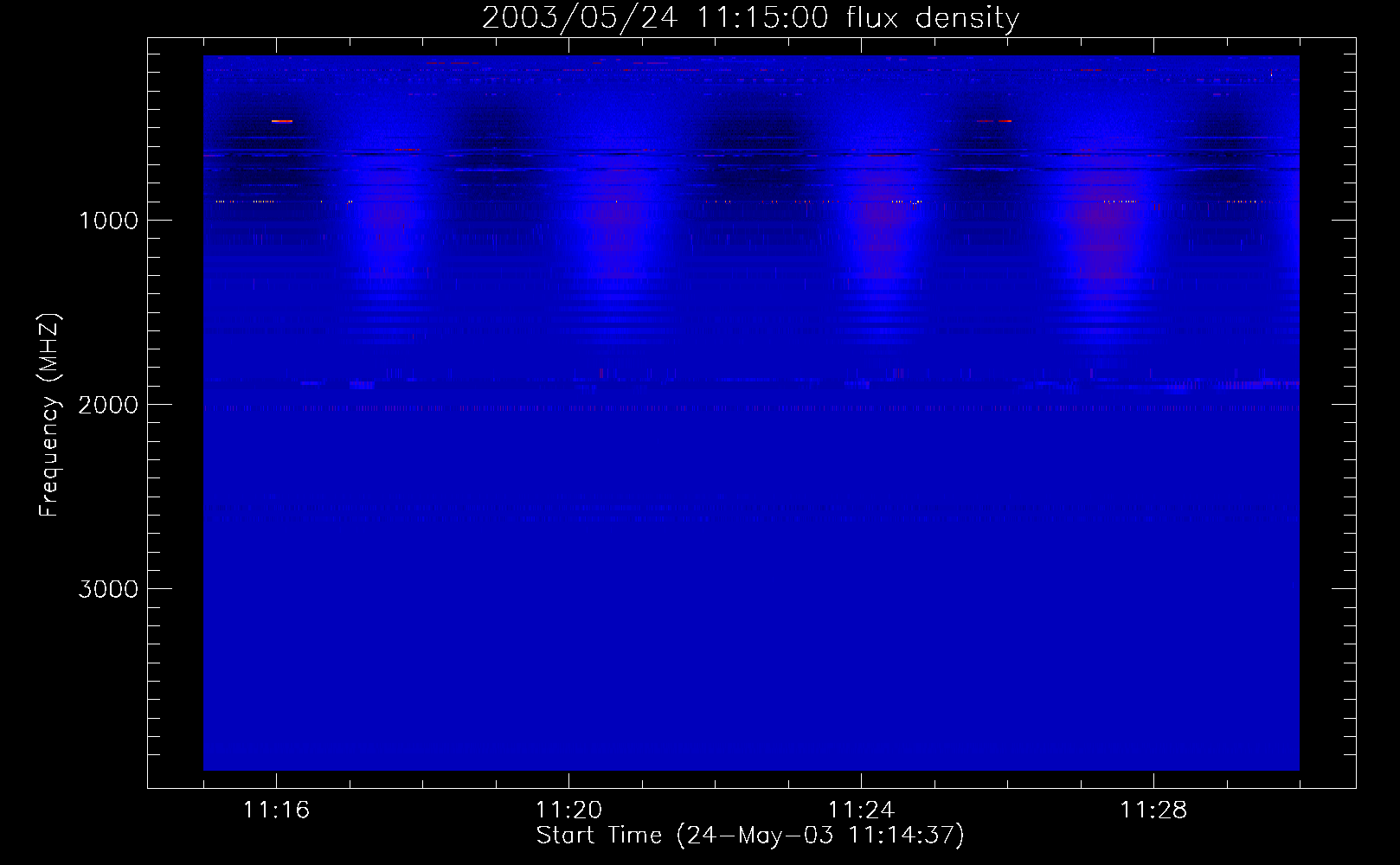The height and width of the screenshot is (865, 1400).
Task: Click the '2000' frequency axis label
Action: tap(108, 405)
